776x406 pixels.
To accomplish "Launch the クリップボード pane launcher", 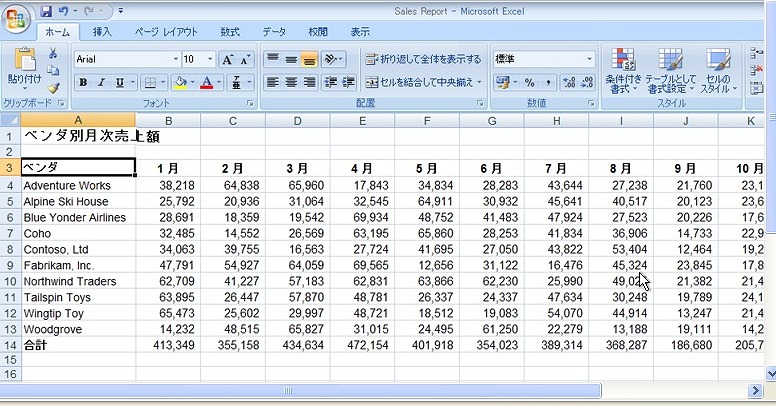I will click(x=61, y=103).
